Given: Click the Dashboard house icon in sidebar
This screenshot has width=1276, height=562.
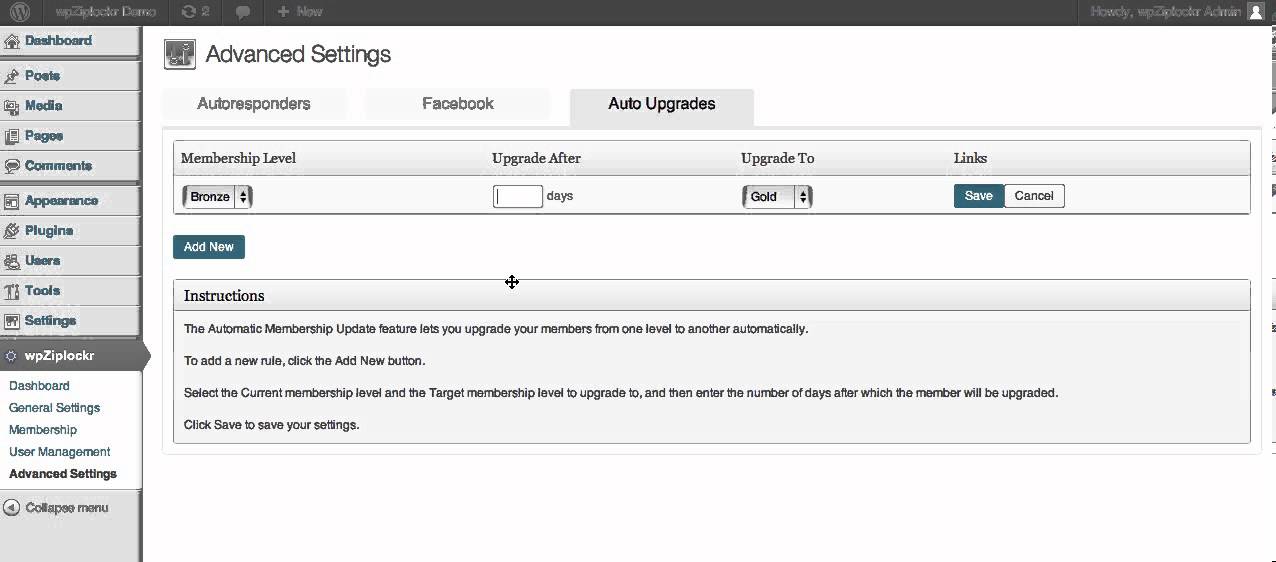Looking at the screenshot, I should coord(12,41).
